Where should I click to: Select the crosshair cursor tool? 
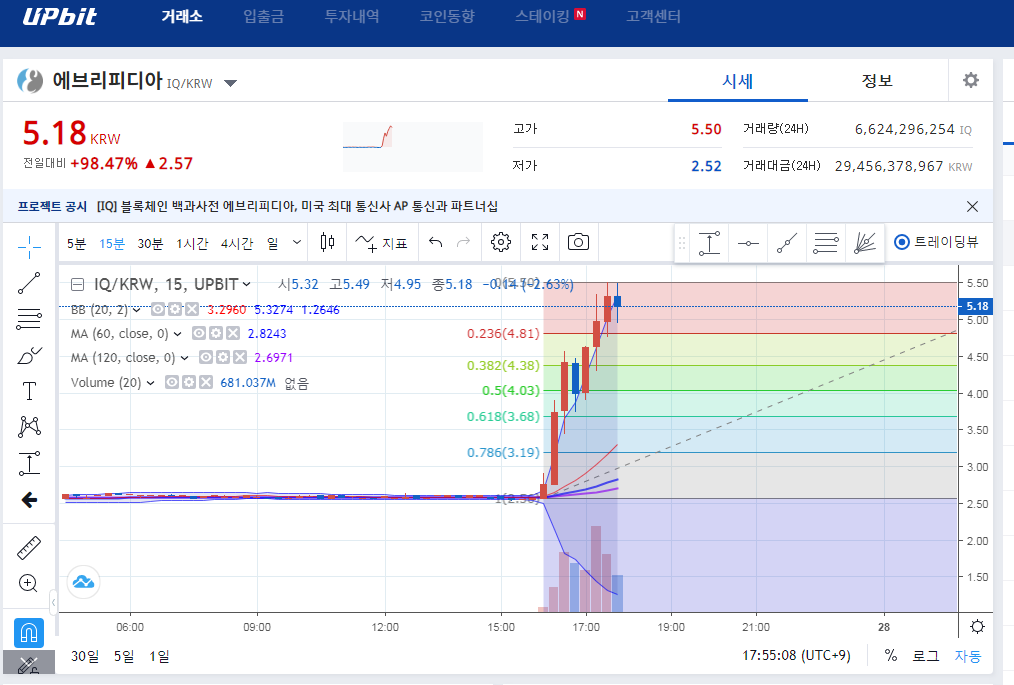29,246
